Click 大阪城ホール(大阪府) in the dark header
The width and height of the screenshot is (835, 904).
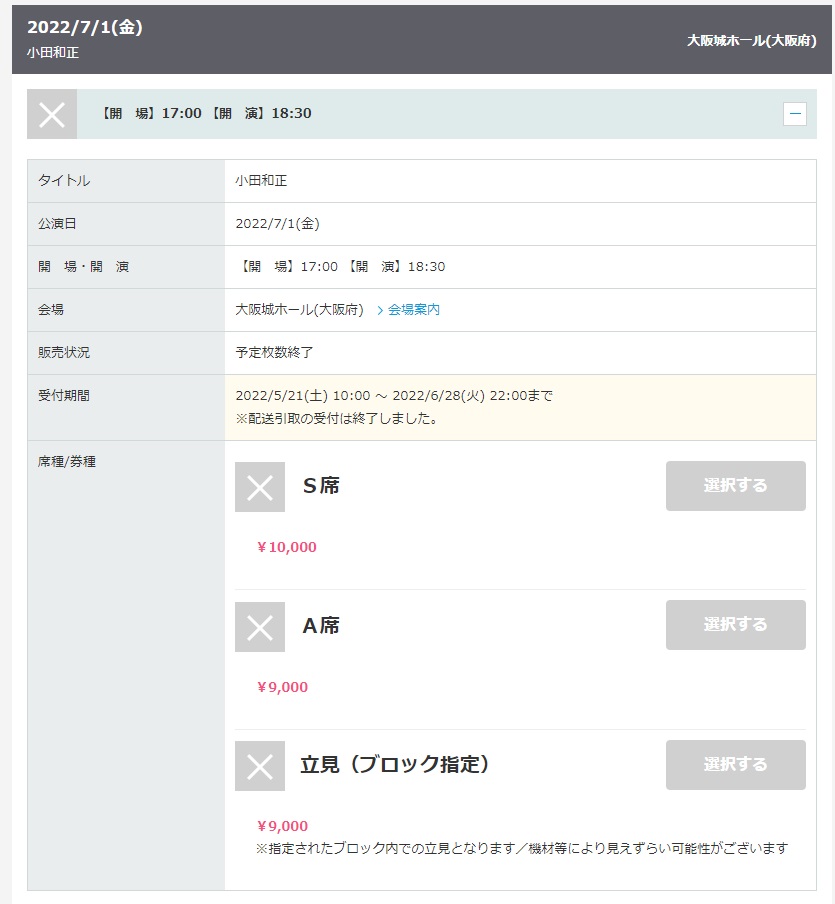tap(751, 40)
